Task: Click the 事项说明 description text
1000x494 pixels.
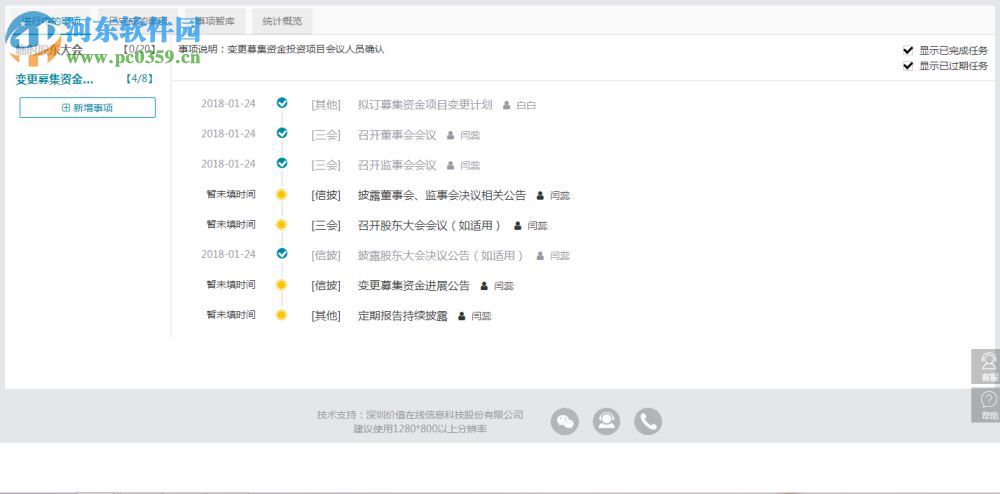Action: click(281, 49)
